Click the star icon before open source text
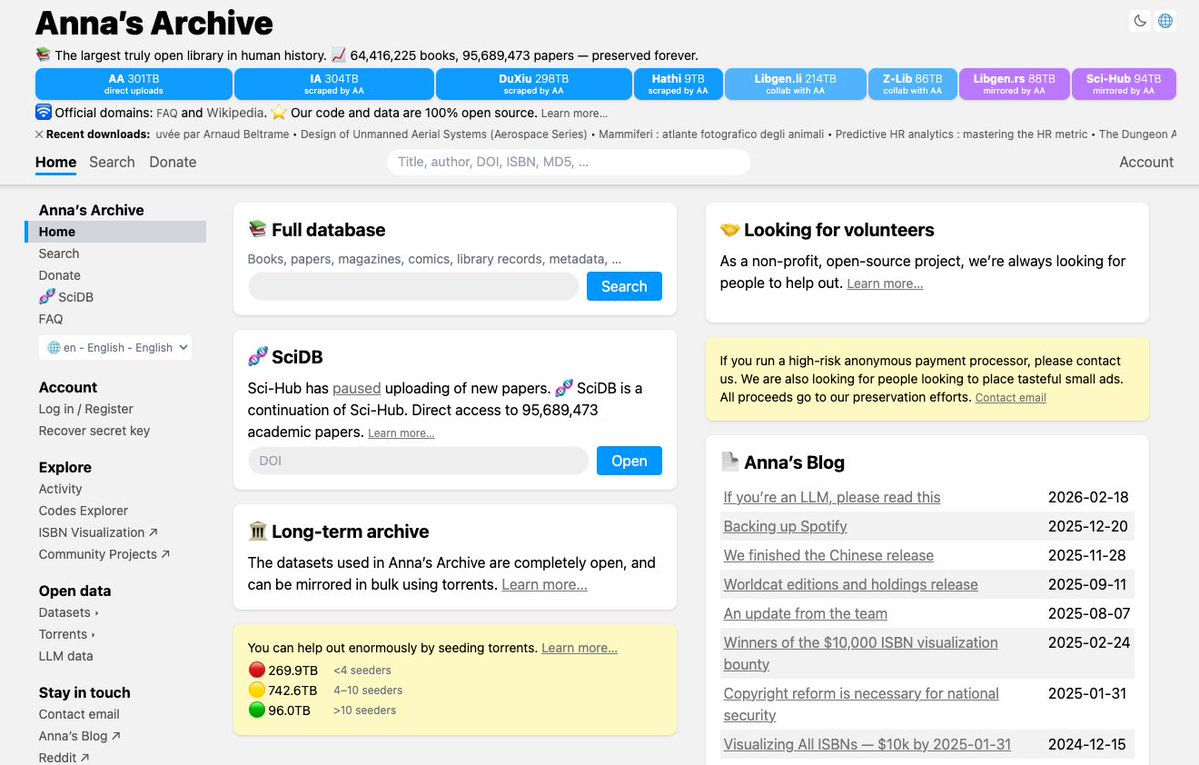The width and height of the screenshot is (1199, 765). pos(279,112)
